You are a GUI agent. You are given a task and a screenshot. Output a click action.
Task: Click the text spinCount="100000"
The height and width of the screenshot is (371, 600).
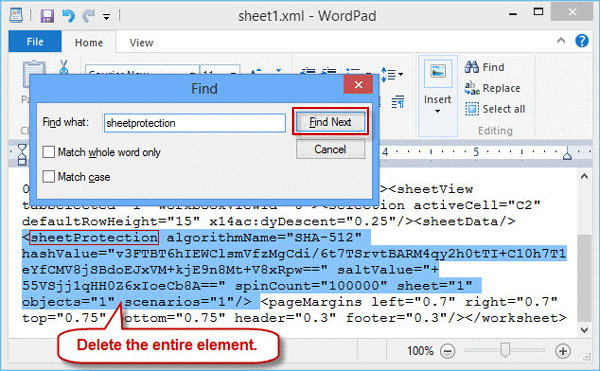311,286
